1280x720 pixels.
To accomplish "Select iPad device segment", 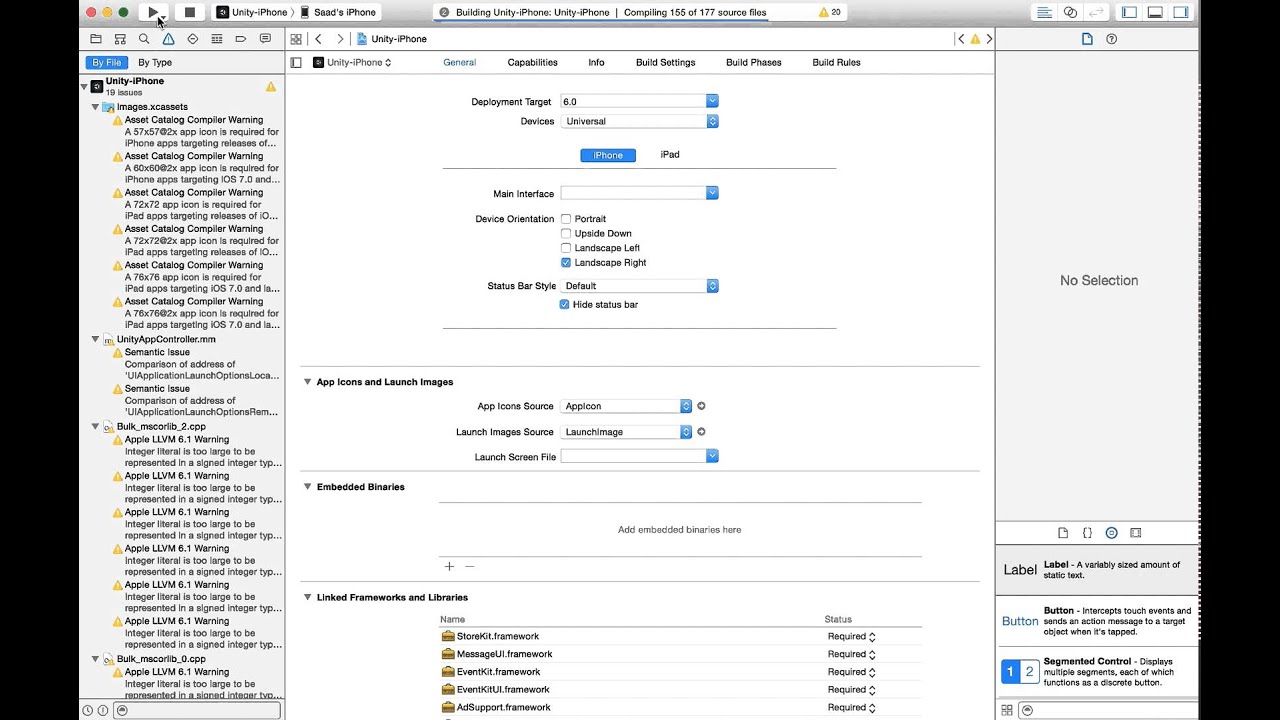I will [670, 155].
